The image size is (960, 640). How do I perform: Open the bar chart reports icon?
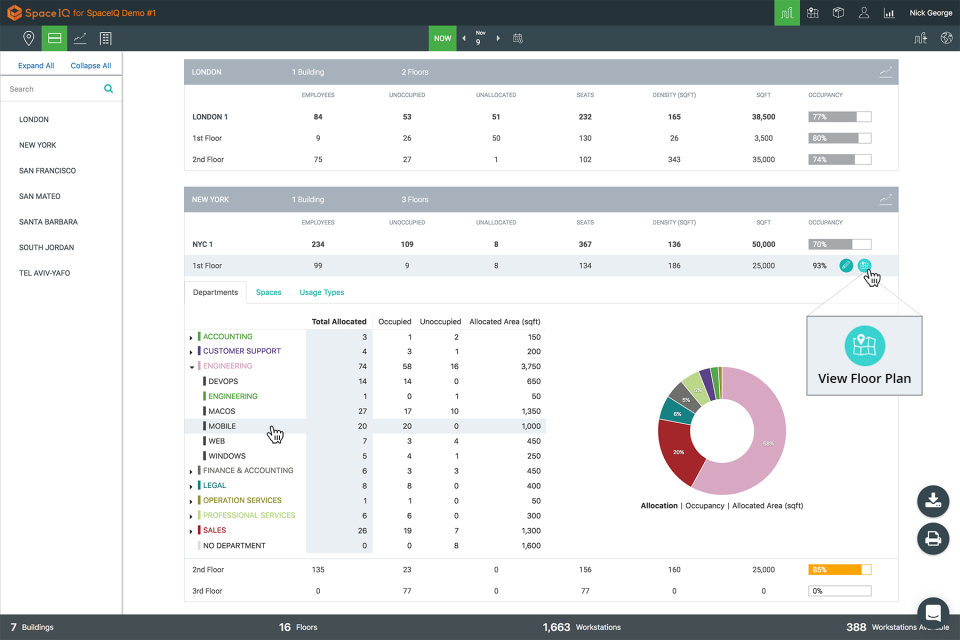pyautogui.click(x=888, y=12)
